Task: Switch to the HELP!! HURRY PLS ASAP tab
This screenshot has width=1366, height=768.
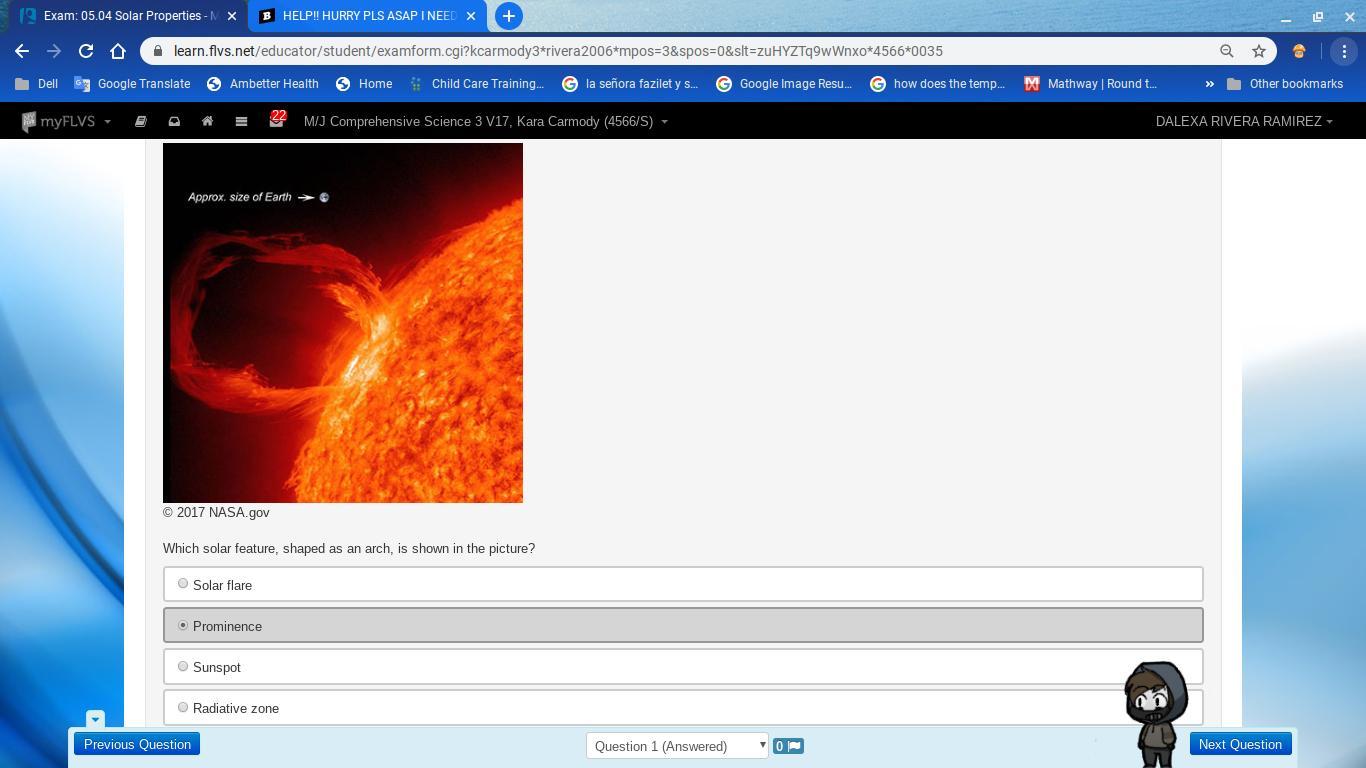Action: pyautogui.click(x=368, y=16)
